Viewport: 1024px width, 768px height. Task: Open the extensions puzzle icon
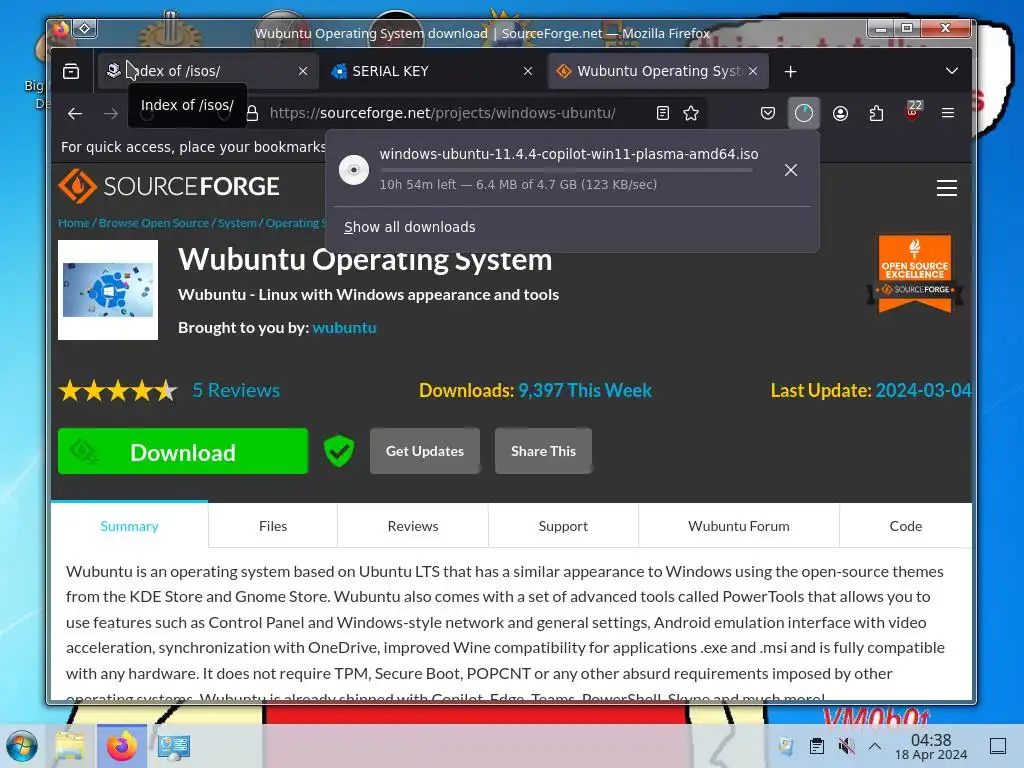(x=876, y=114)
